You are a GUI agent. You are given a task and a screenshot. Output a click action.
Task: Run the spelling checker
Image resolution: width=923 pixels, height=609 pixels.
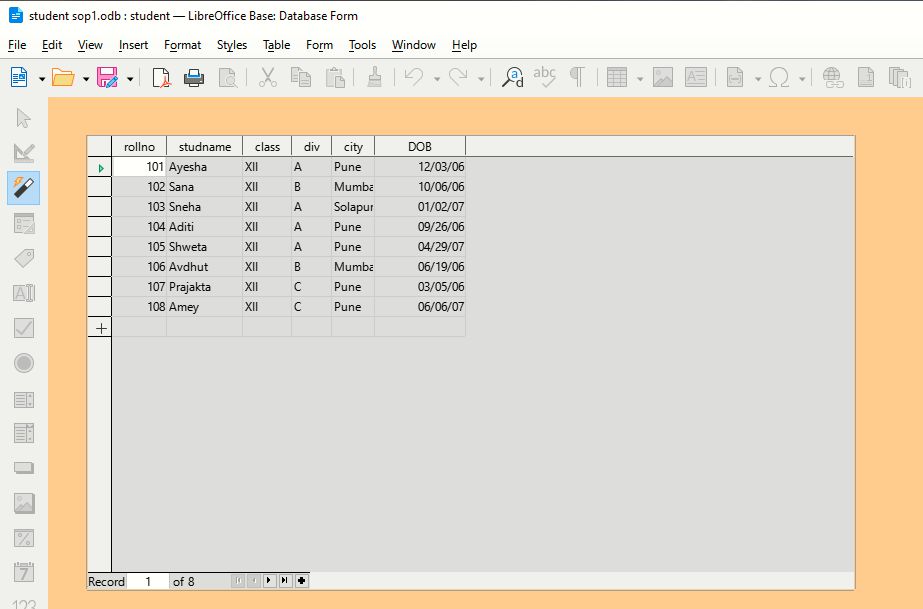click(545, 76)
